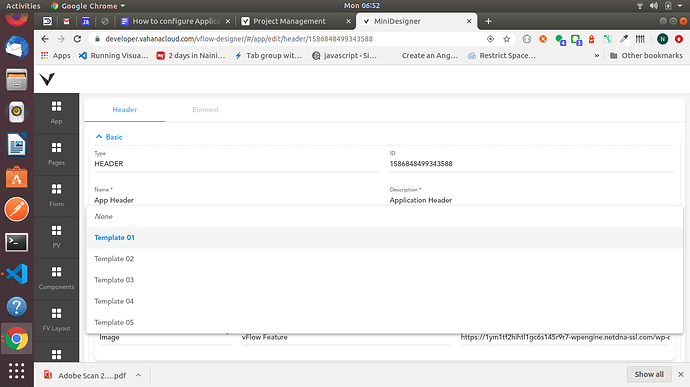The height and width of the screenshot is (387, 690).
Task: Reload the page in Chrome
Action: coord(77,39)
